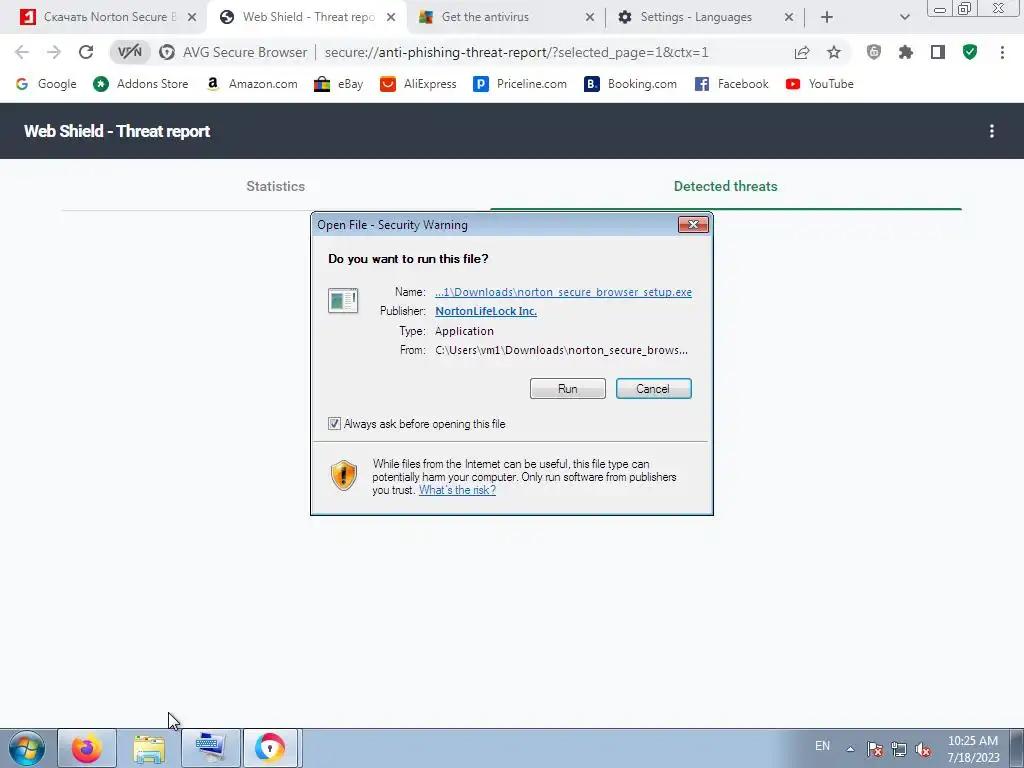Open the Amazon.com bookmark
Viewport: 1024px width, 768px height.
251,84
